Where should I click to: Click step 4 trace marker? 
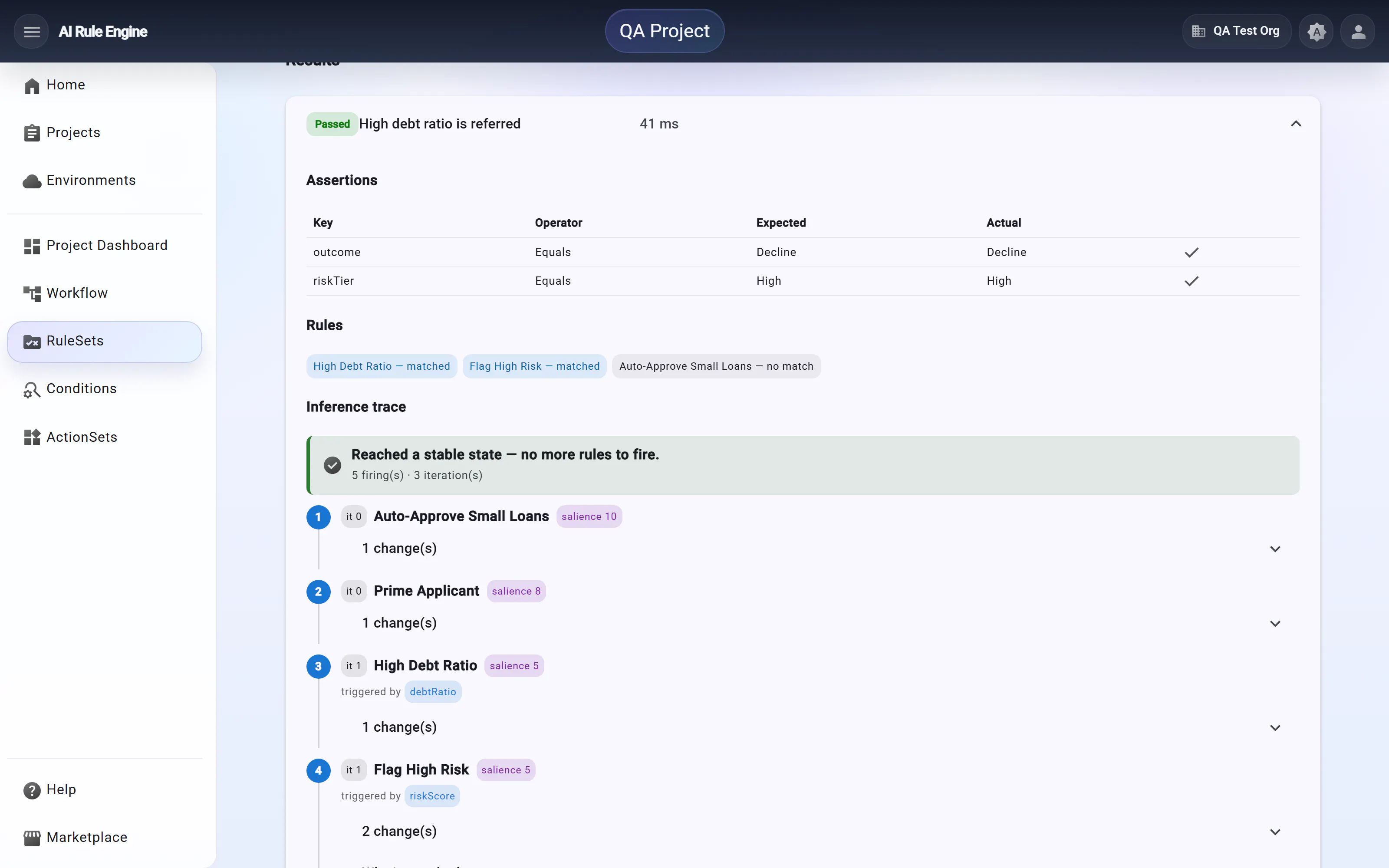coord(319,770)
